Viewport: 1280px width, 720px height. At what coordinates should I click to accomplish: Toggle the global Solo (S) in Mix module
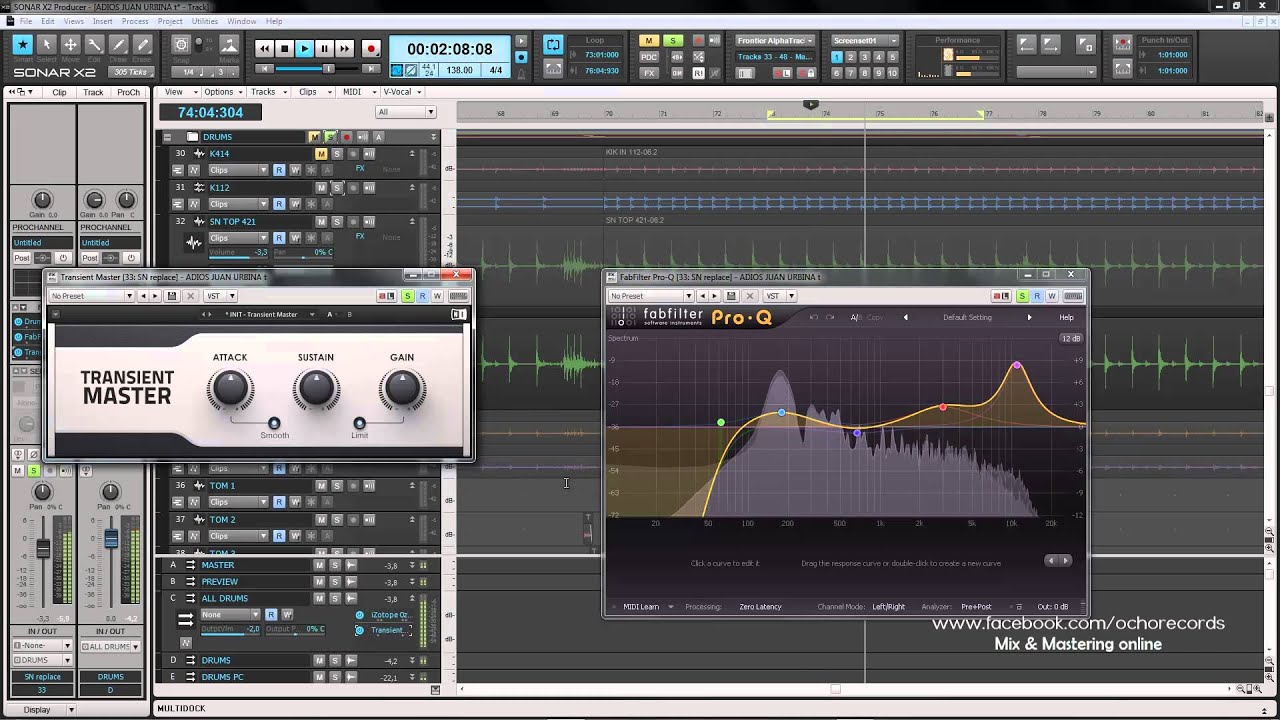coord(673,41)
